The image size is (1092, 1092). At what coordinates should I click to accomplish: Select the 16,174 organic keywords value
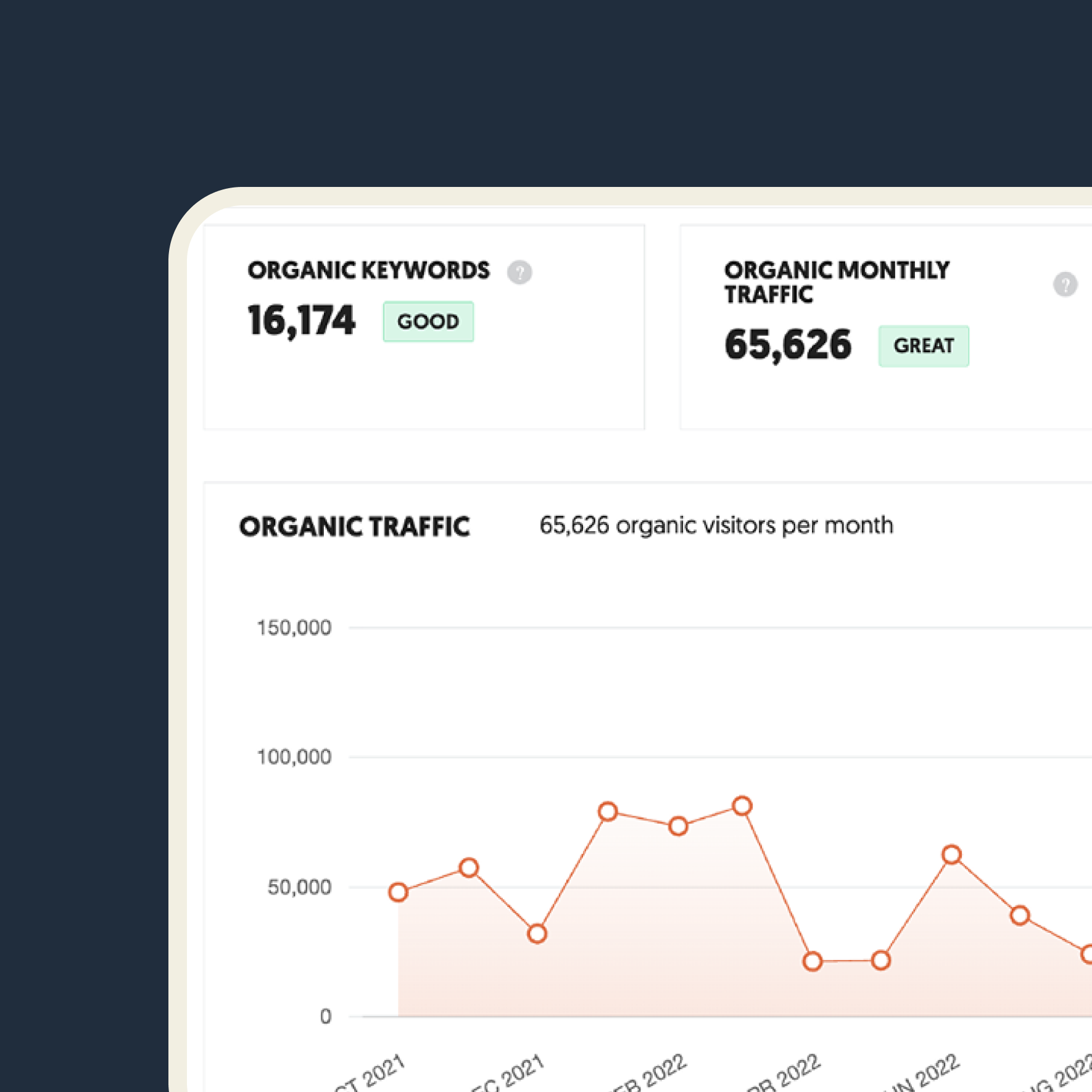(301, 321)
